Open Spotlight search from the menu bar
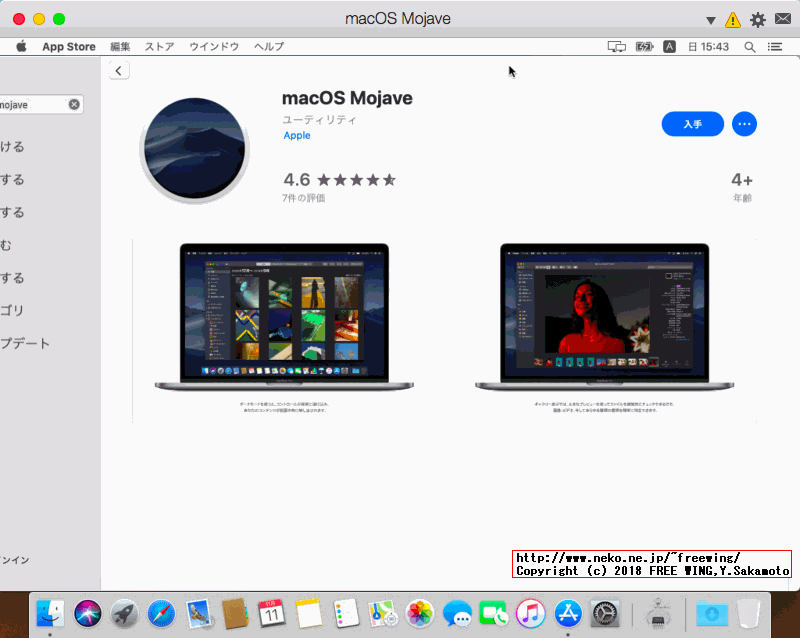The height and width of the screenshot is (638, 800). pyautogui.click(x=750, y=46)
